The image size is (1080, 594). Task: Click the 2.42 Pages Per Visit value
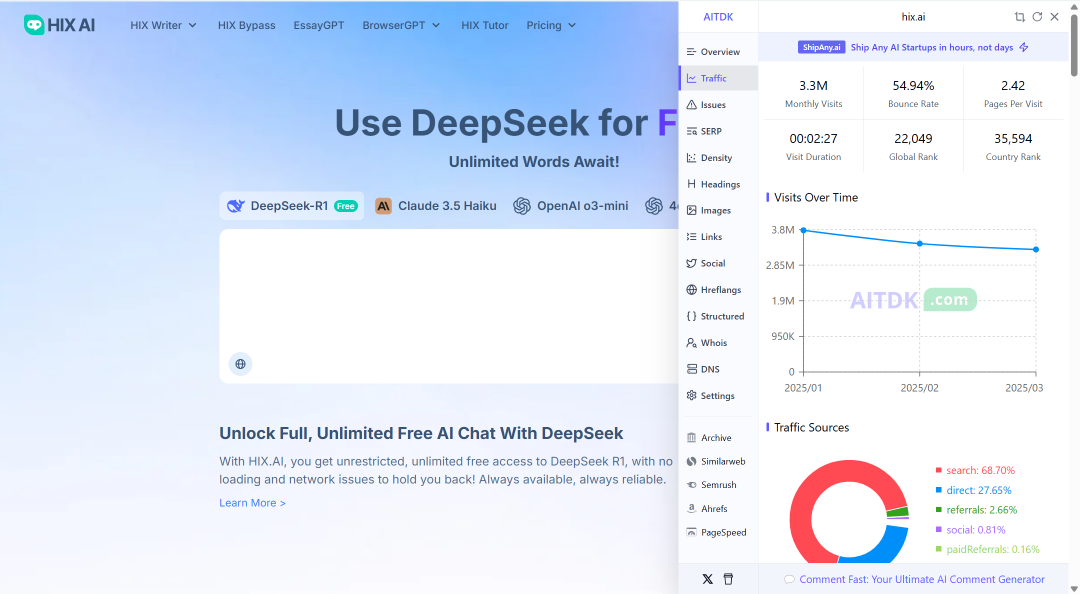[1013, 86]
